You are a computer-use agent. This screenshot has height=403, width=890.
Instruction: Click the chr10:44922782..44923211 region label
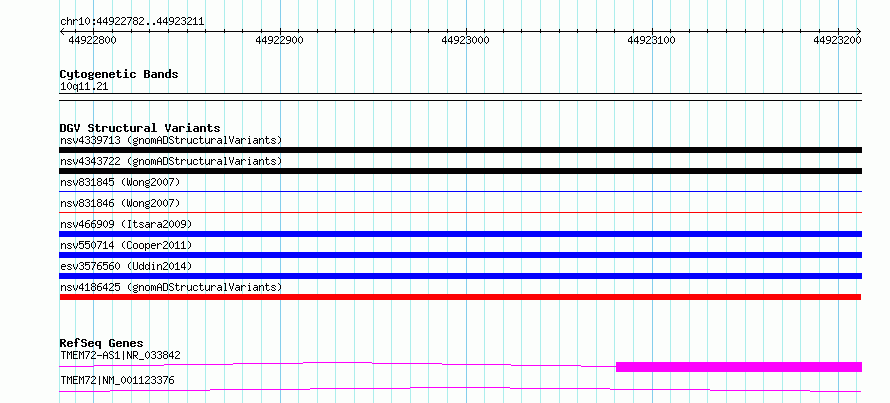point(132,22)
